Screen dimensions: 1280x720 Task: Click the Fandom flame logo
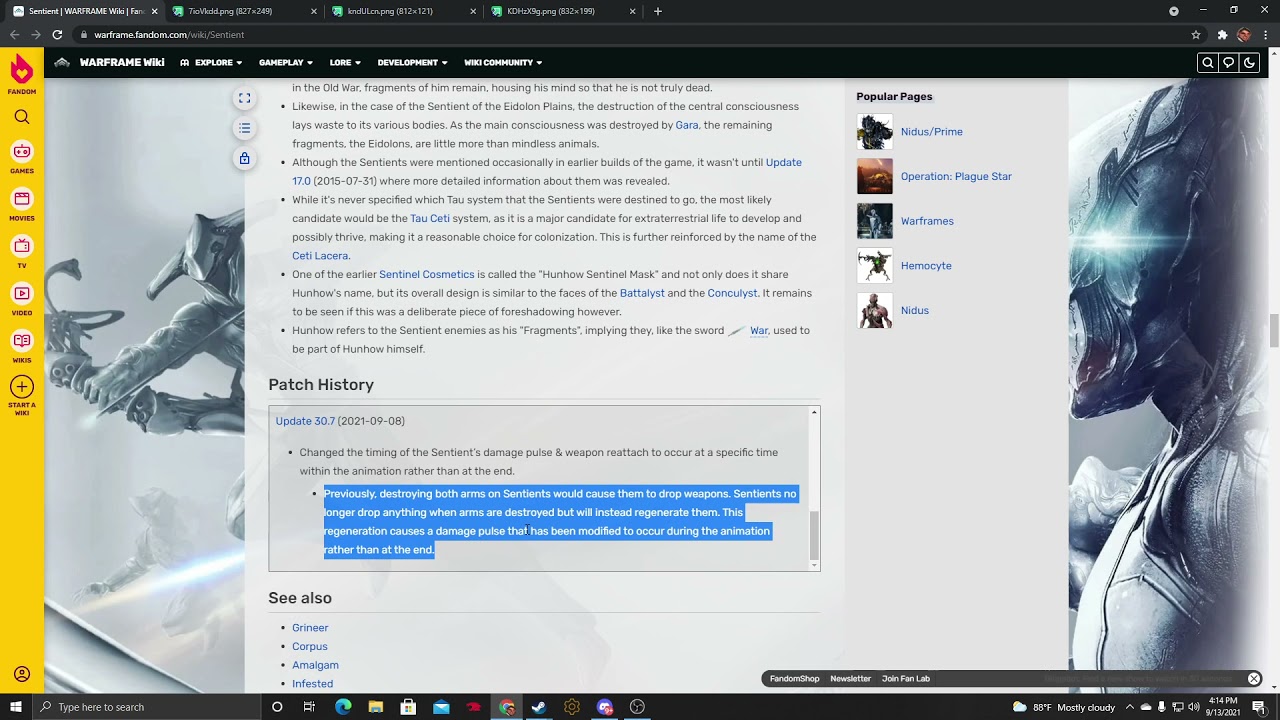(x=22, y=70)
